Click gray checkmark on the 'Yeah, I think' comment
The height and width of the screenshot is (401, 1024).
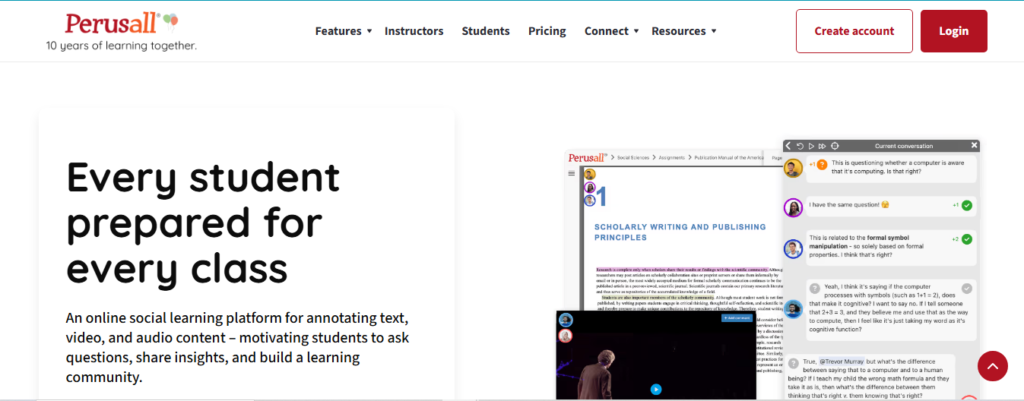tap(967, 288)
